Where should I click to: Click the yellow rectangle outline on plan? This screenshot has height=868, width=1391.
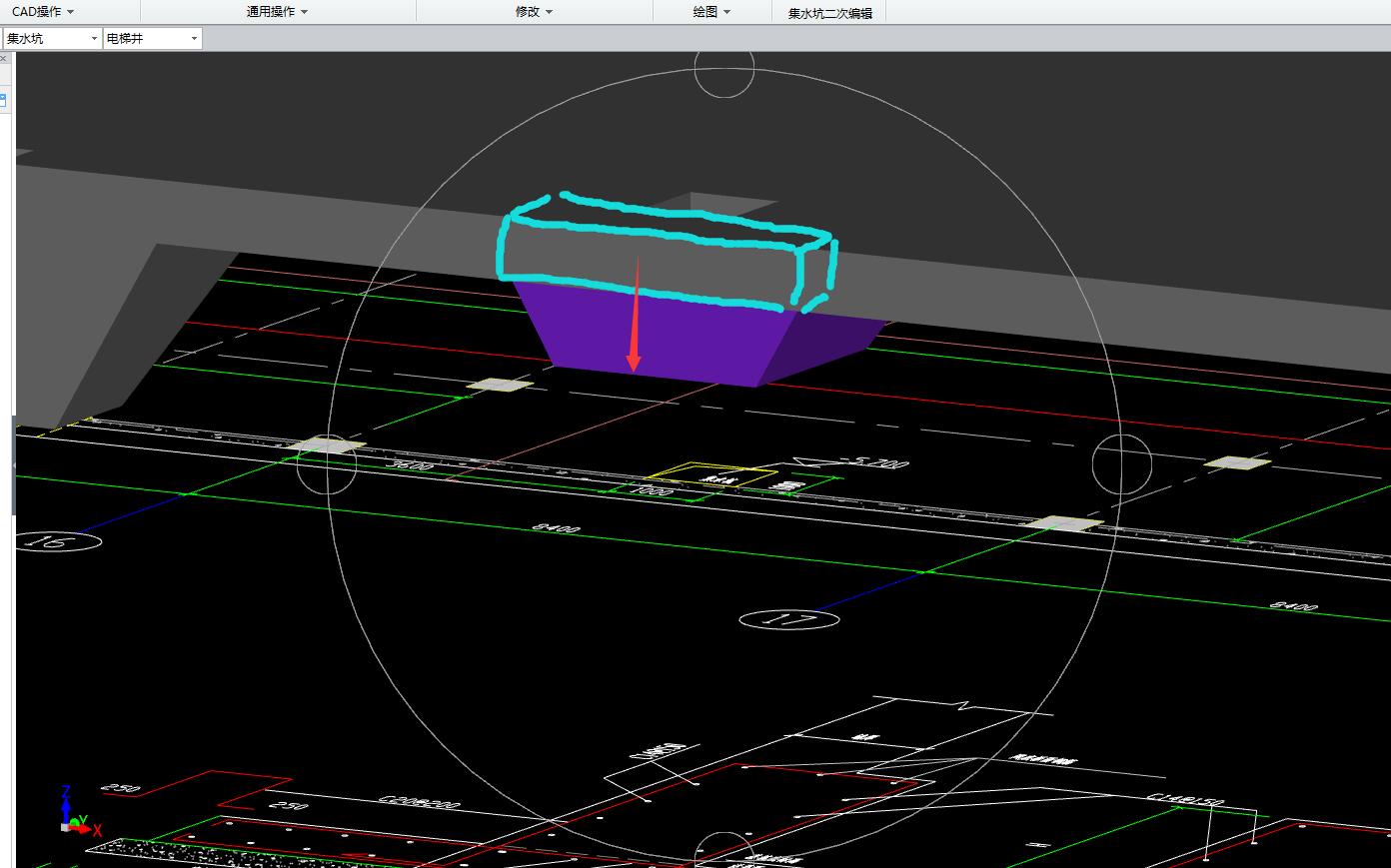(711, 475)
